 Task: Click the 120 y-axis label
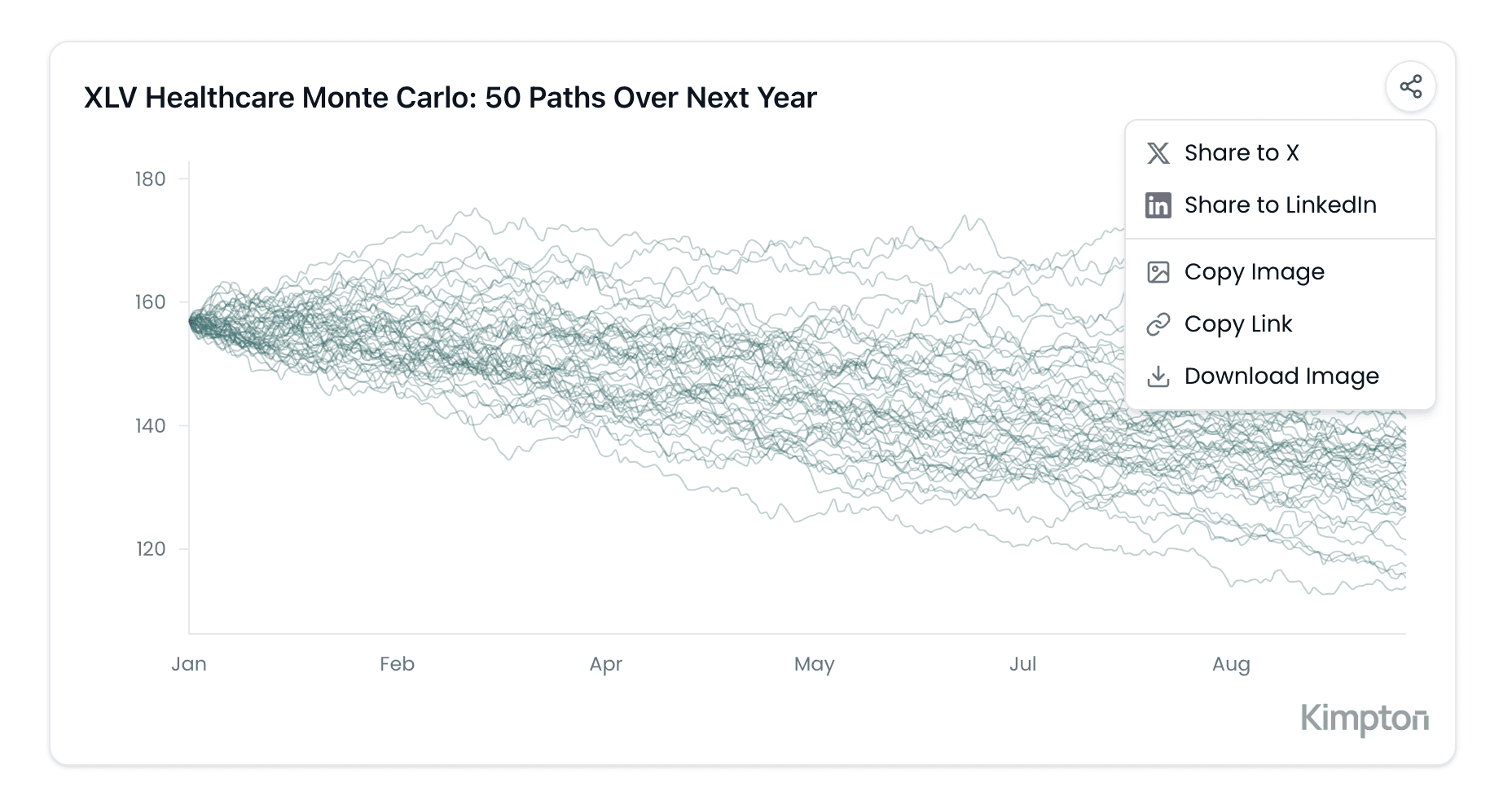coord(150,549)
